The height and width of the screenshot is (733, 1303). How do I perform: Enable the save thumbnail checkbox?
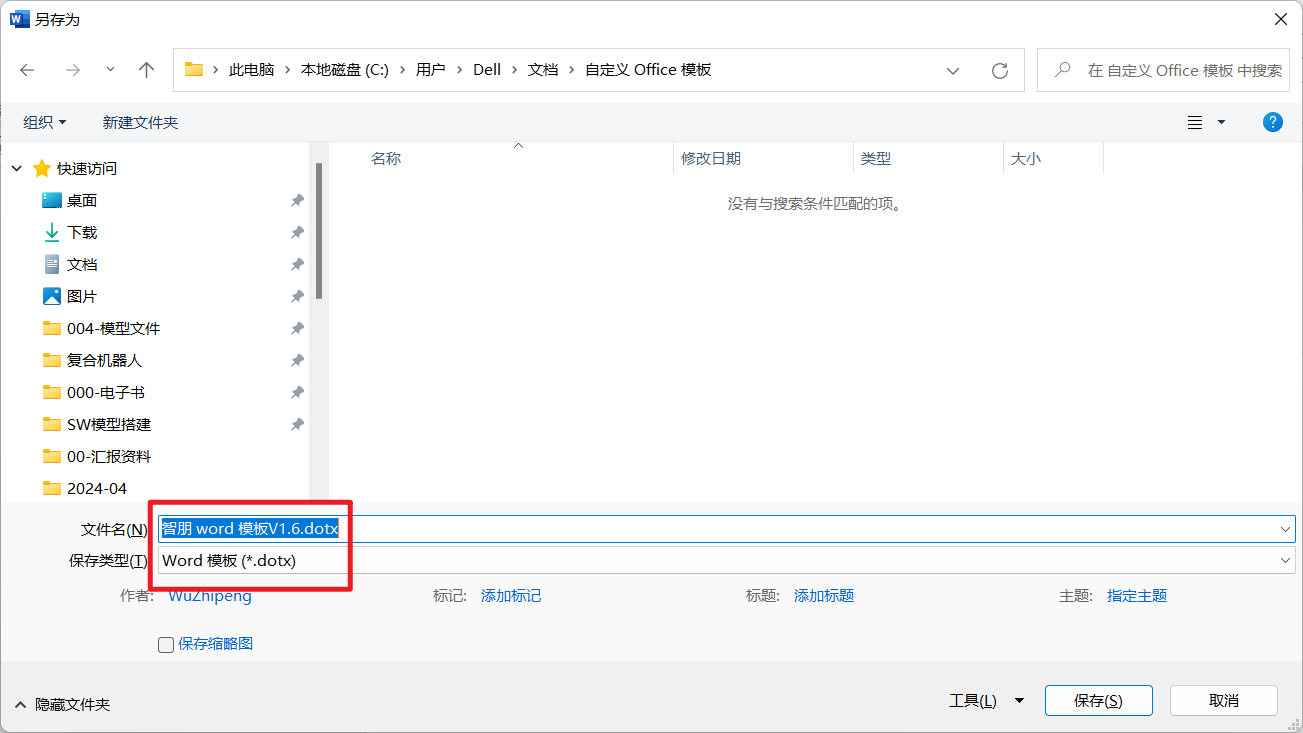click(x=166, y=644)
